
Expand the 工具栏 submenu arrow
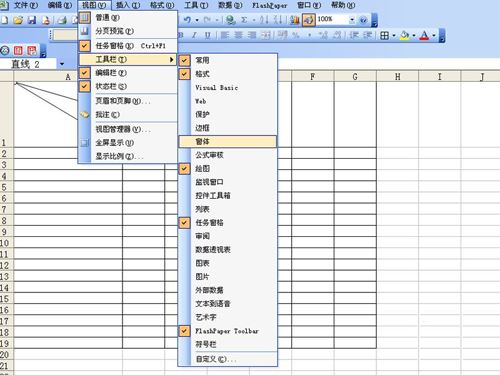[171, 59]
